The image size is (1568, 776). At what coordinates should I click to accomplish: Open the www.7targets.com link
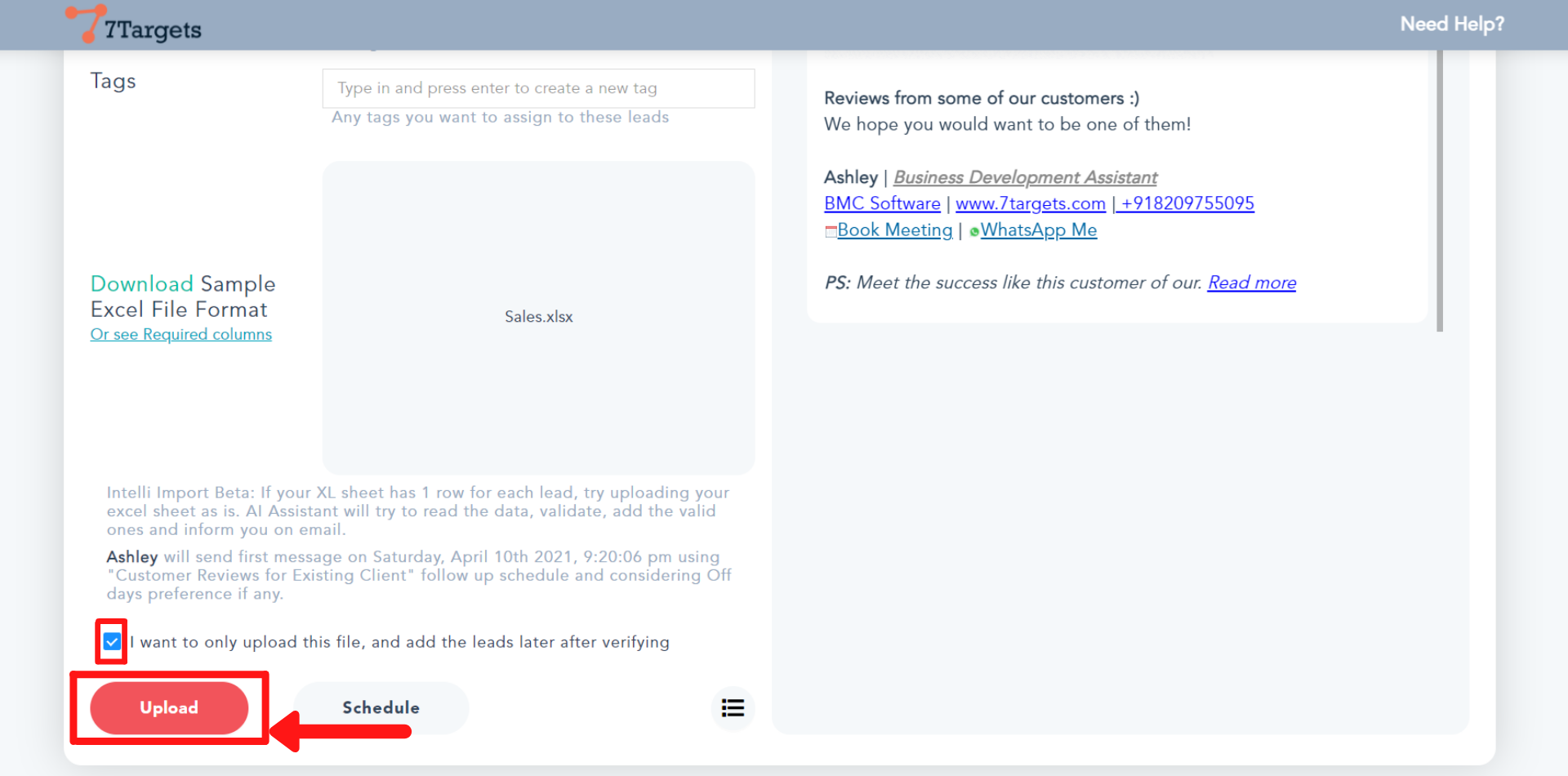coord(1031,203)
